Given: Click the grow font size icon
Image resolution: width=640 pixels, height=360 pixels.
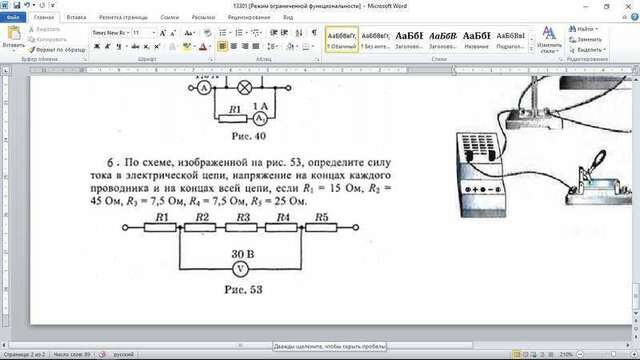Looking at the screenshot, I should point(163,33).
